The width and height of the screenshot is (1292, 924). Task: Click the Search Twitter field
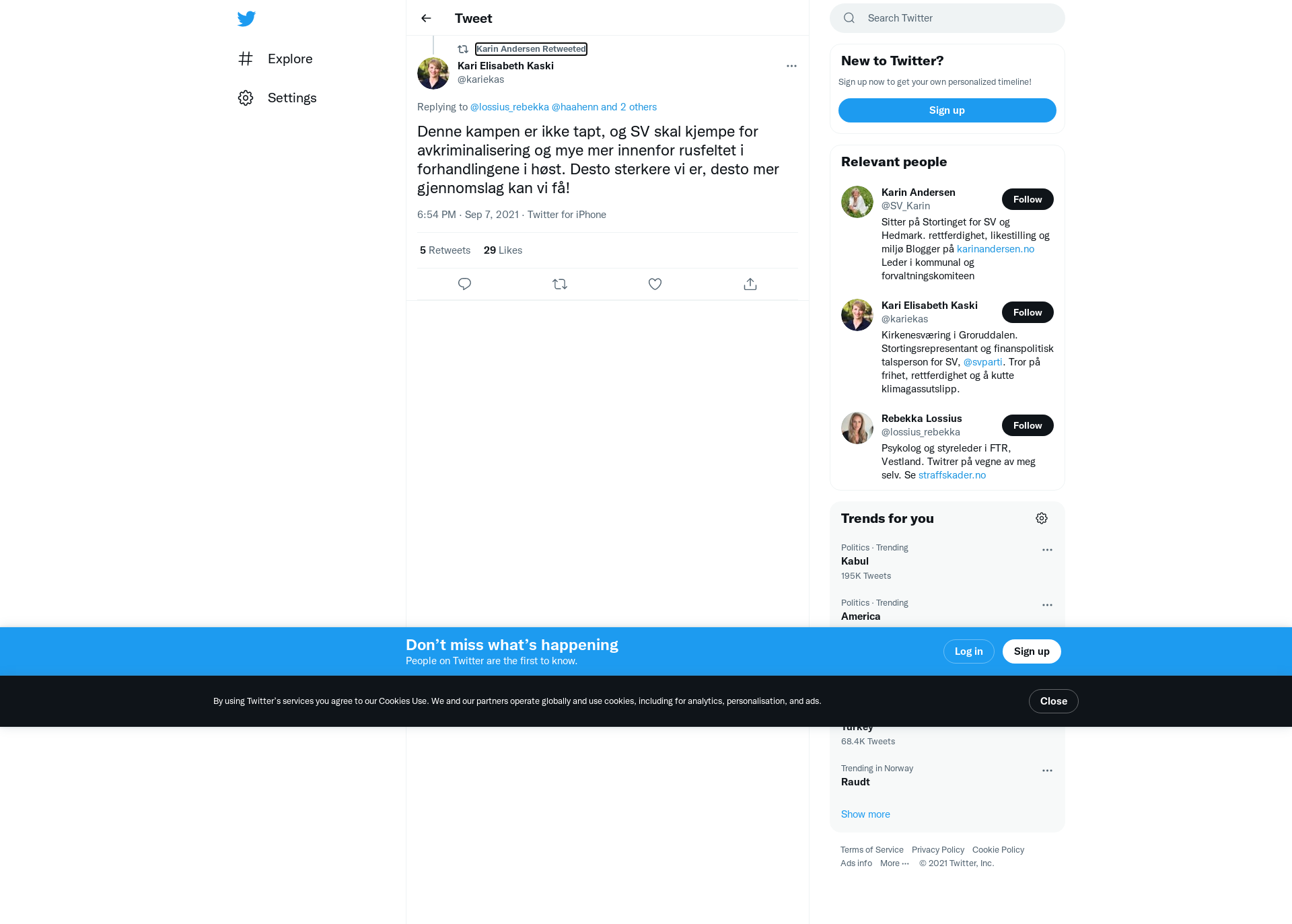pos(947,18)
